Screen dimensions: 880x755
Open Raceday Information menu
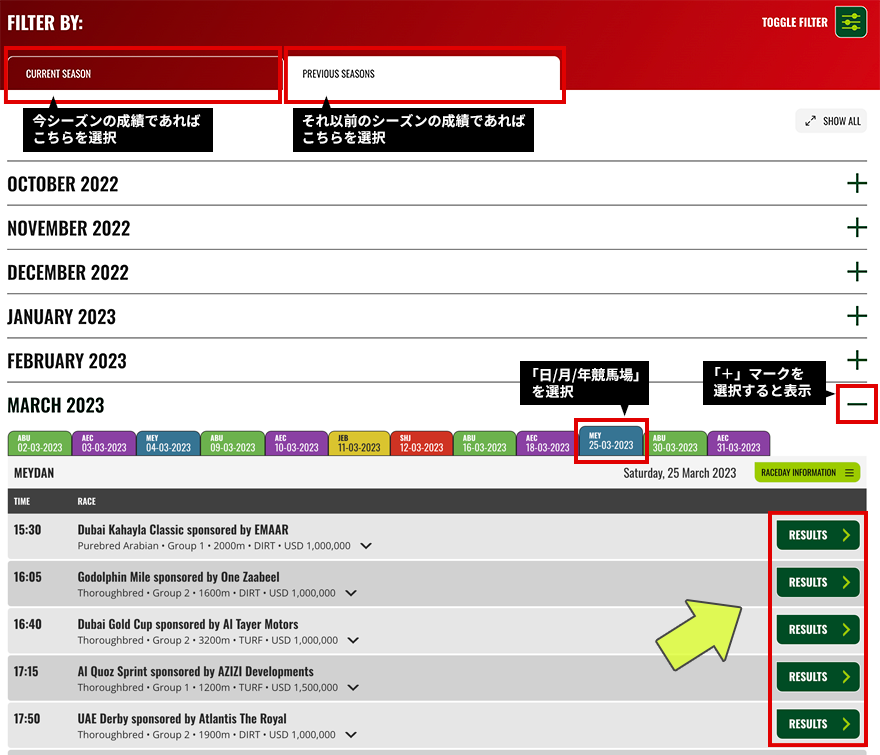(807, 473)
